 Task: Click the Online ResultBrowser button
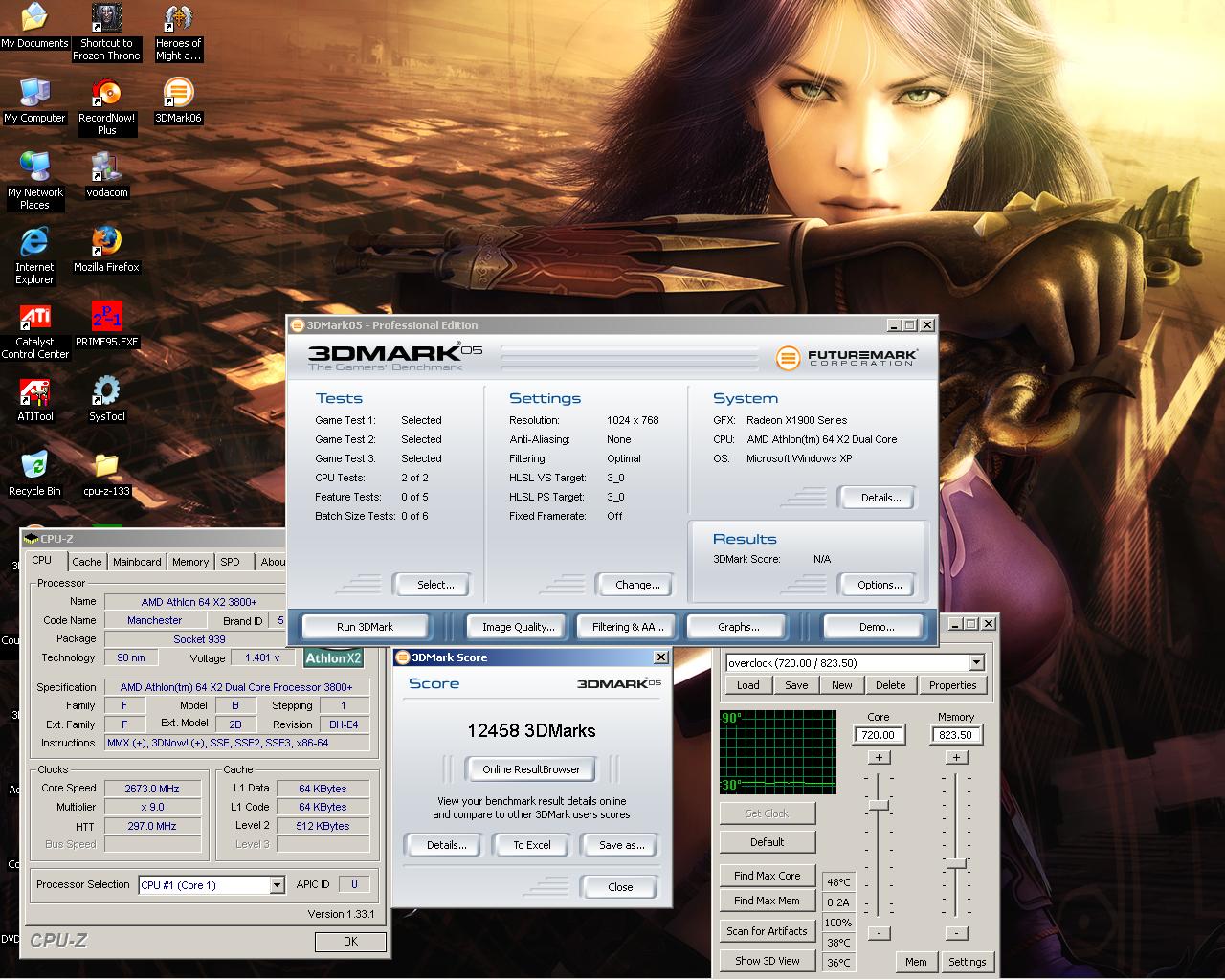point(531,769)
